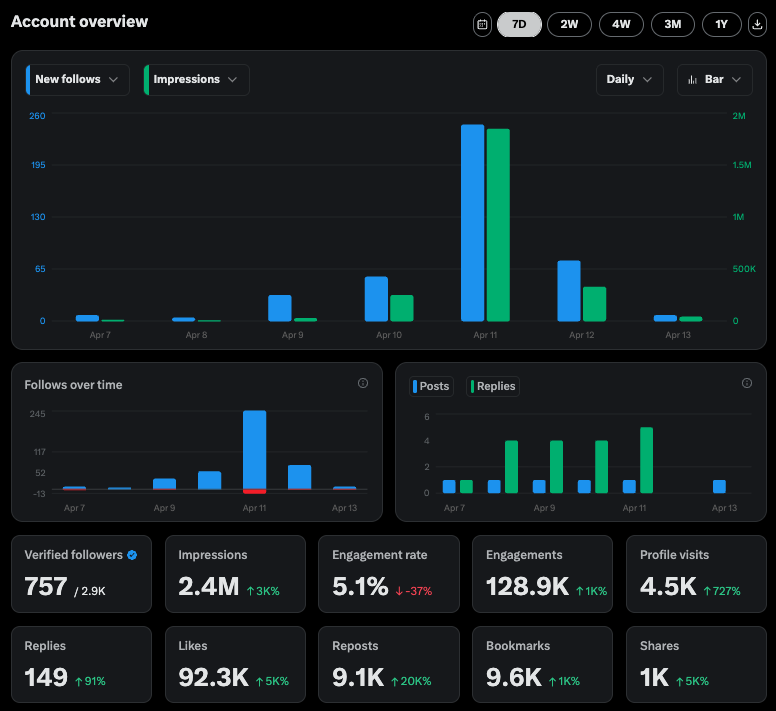
Task: Click the Likes 92.3K stat card
Action: tap(236, 664)
